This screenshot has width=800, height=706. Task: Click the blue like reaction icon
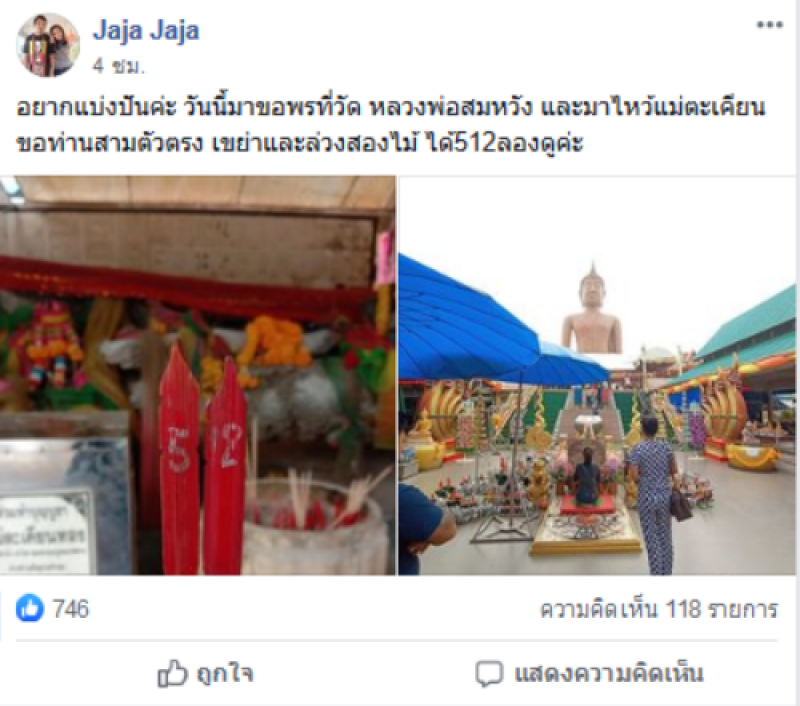[30, 608]
